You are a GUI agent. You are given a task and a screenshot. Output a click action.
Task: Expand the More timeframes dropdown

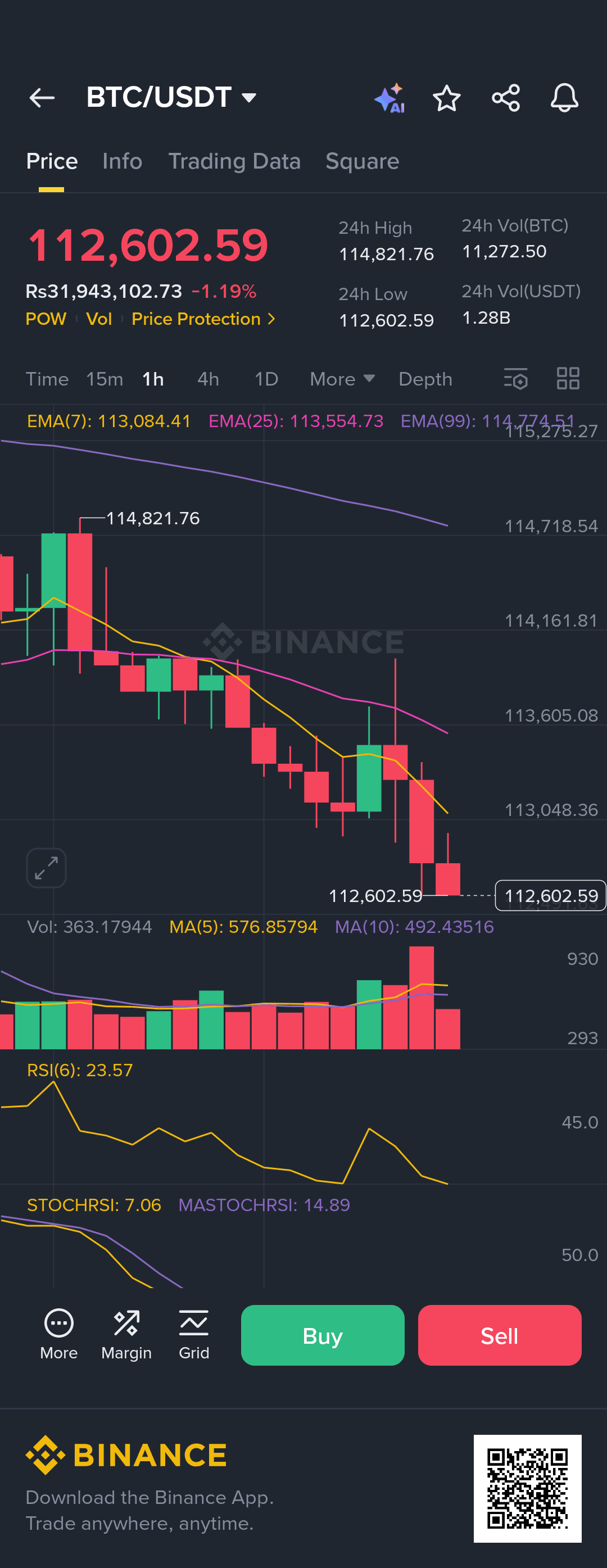click(x=342, y=379)
